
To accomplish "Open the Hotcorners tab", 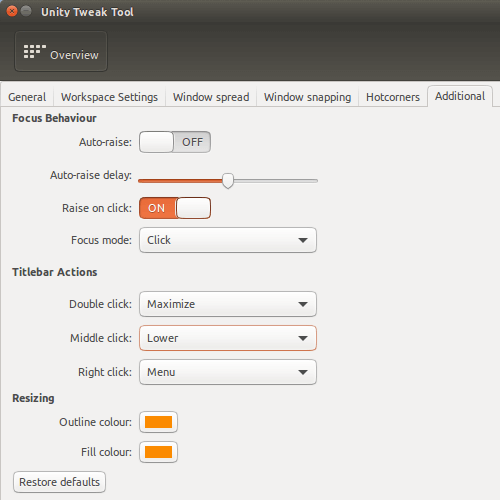I will (393, 97).
